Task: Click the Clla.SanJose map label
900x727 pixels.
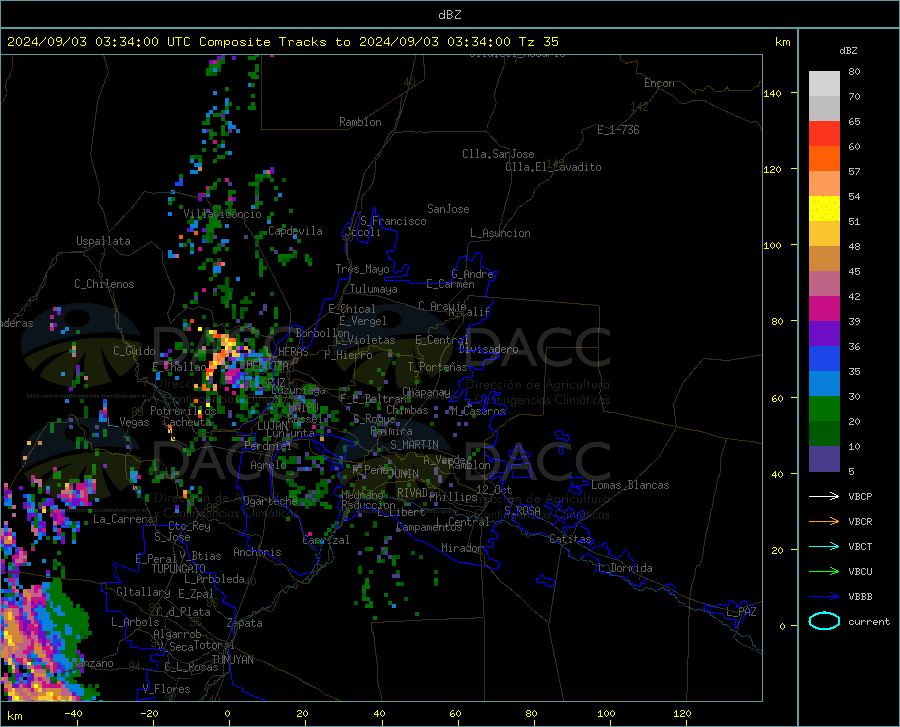Action: pos(498,154)
